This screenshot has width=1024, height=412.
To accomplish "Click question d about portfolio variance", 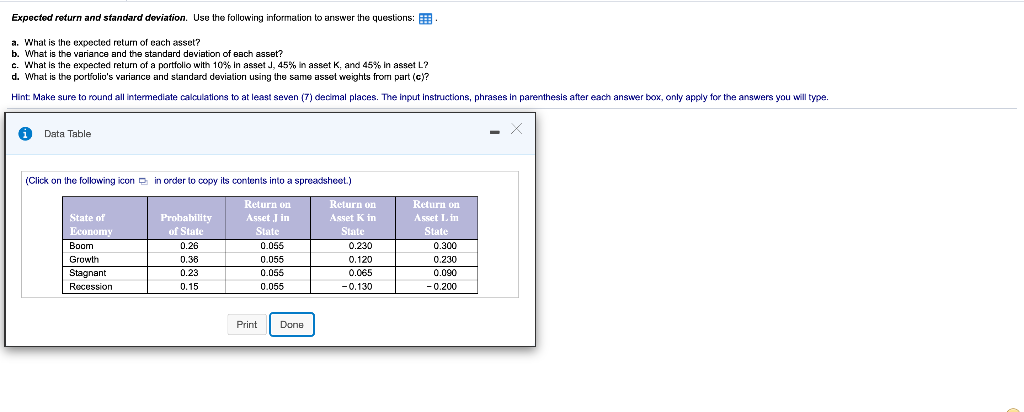I will pyautogui.click(x=220, y=77).
